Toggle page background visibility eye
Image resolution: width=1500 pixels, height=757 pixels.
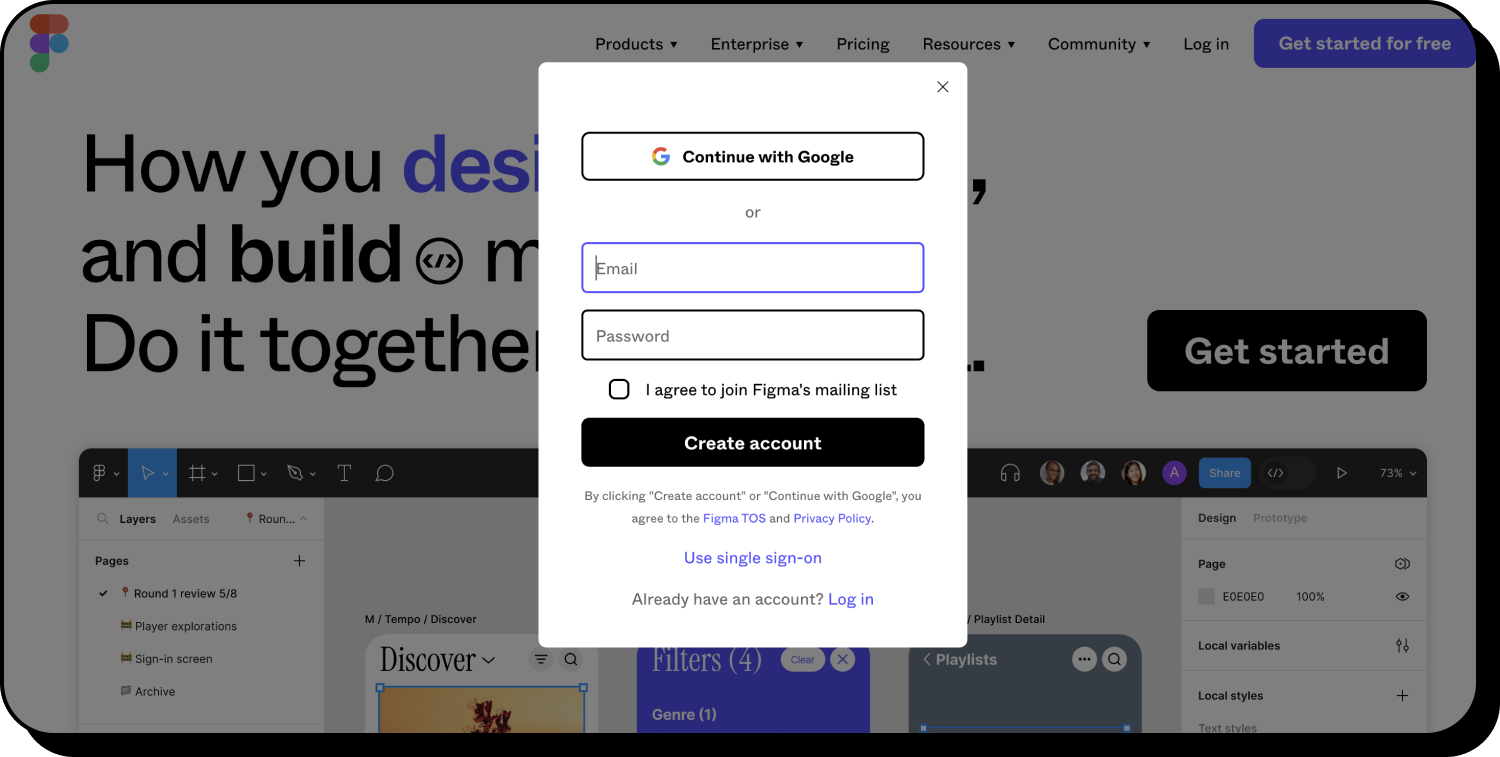pyautogui.click(x=1402, y=596)
